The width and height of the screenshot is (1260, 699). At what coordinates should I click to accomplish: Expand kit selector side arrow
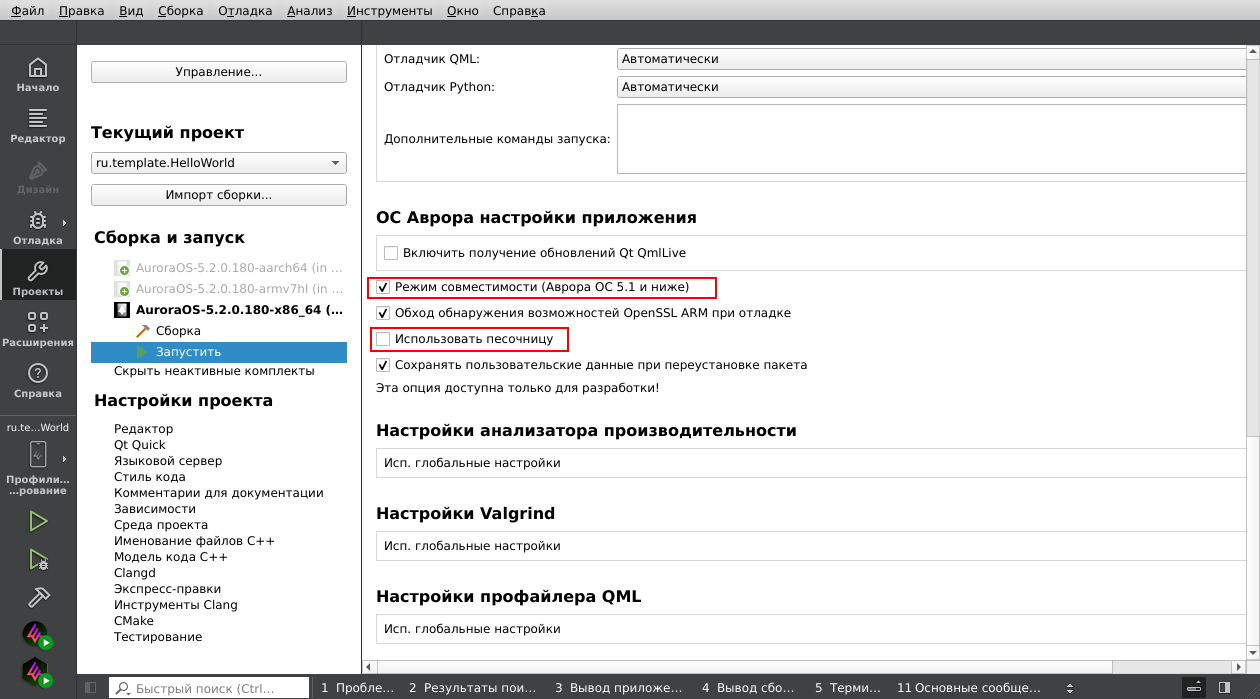click(x=65, y=459)
